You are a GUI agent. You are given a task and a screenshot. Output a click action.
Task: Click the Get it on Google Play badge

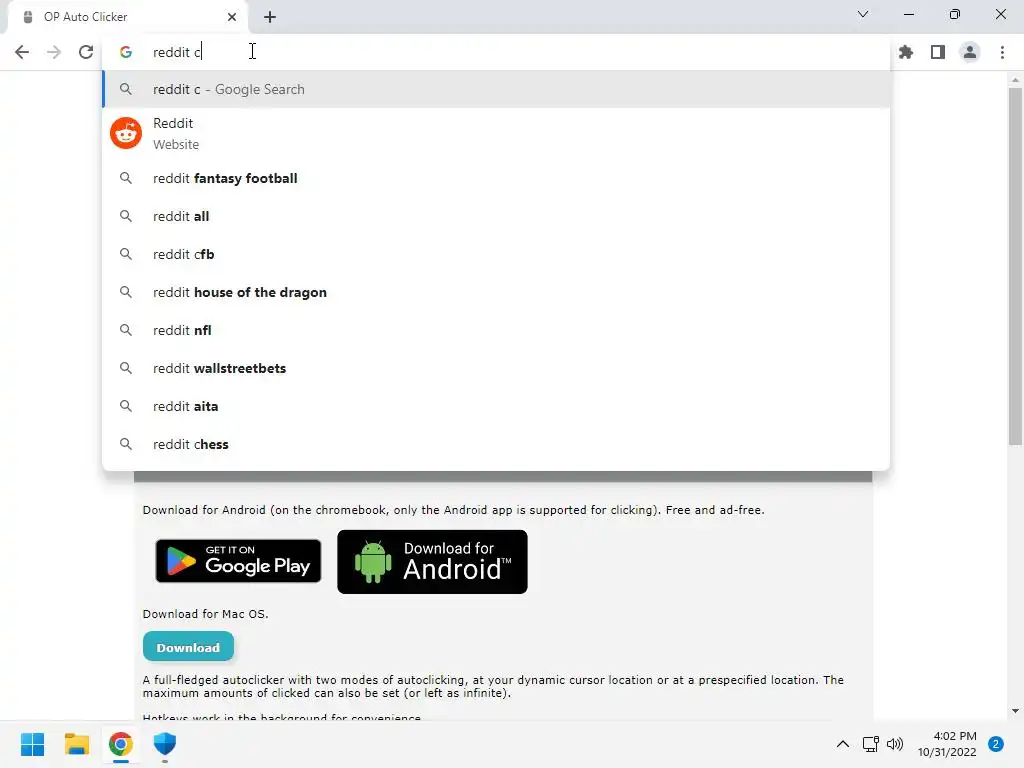(x=238, y=561)
